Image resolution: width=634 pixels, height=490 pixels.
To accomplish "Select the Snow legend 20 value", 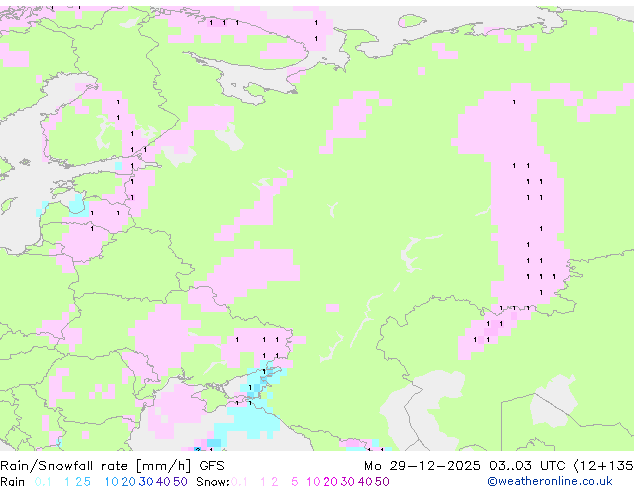I will (330, 482).
